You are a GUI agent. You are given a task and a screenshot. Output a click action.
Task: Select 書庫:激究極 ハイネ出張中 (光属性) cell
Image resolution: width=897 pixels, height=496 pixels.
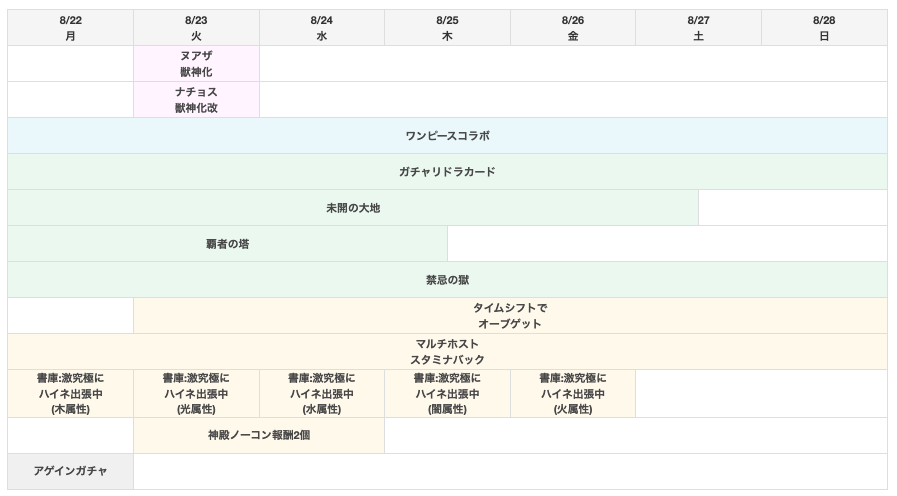196,394
